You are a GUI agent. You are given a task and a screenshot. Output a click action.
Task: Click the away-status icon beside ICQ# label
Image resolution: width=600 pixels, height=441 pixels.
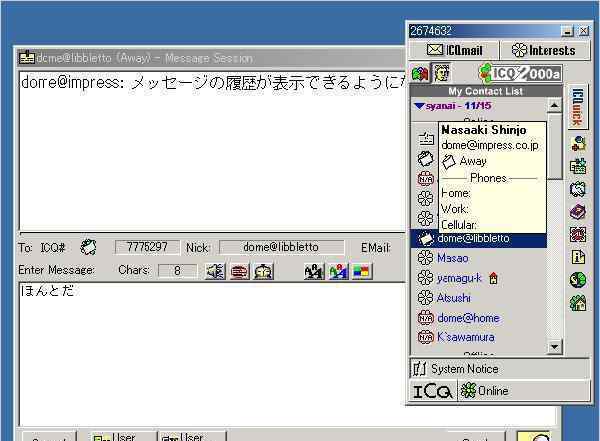click(88, 247)
